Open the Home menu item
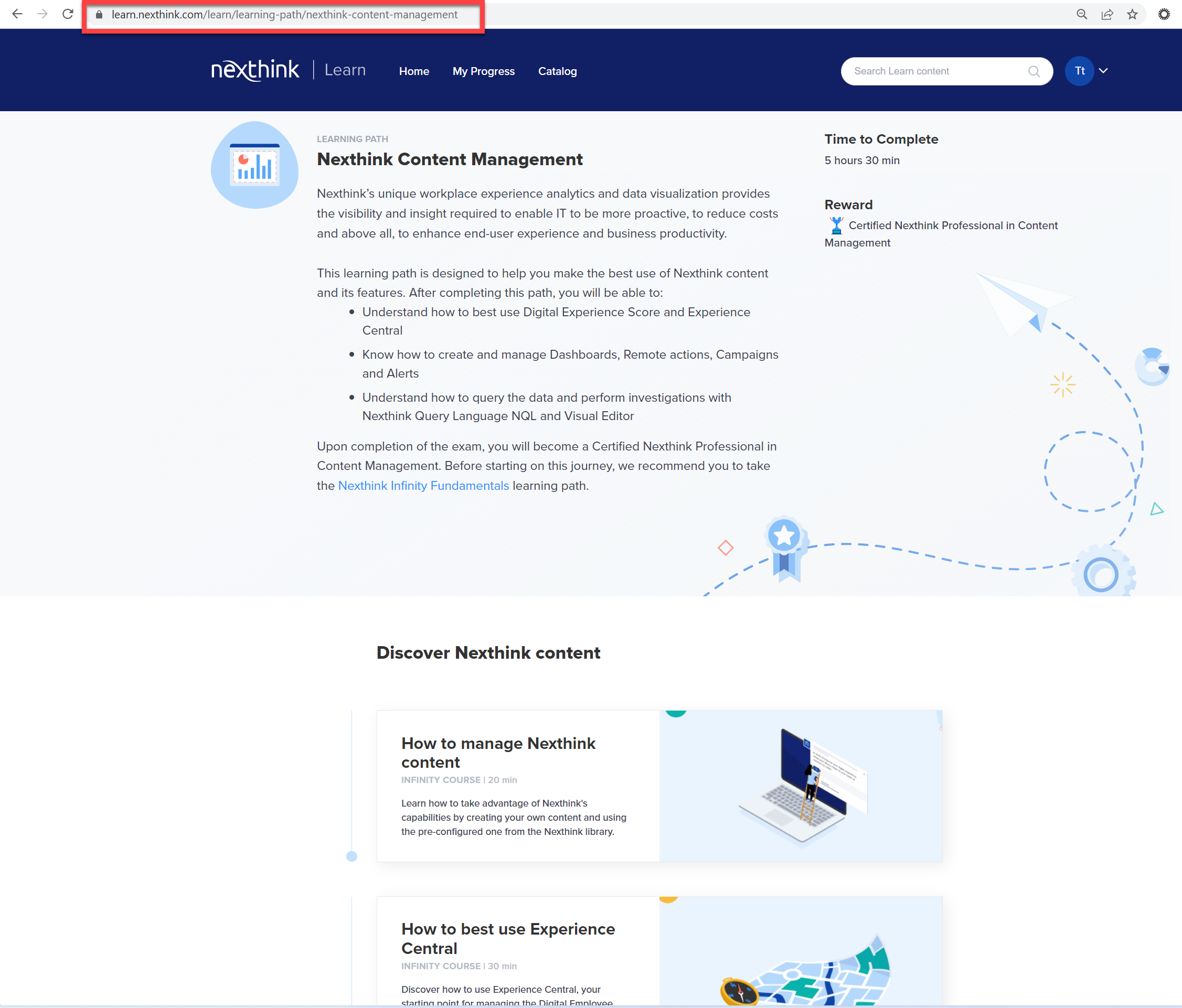This screenshot has height=1008, width=1182. point(413,71)
